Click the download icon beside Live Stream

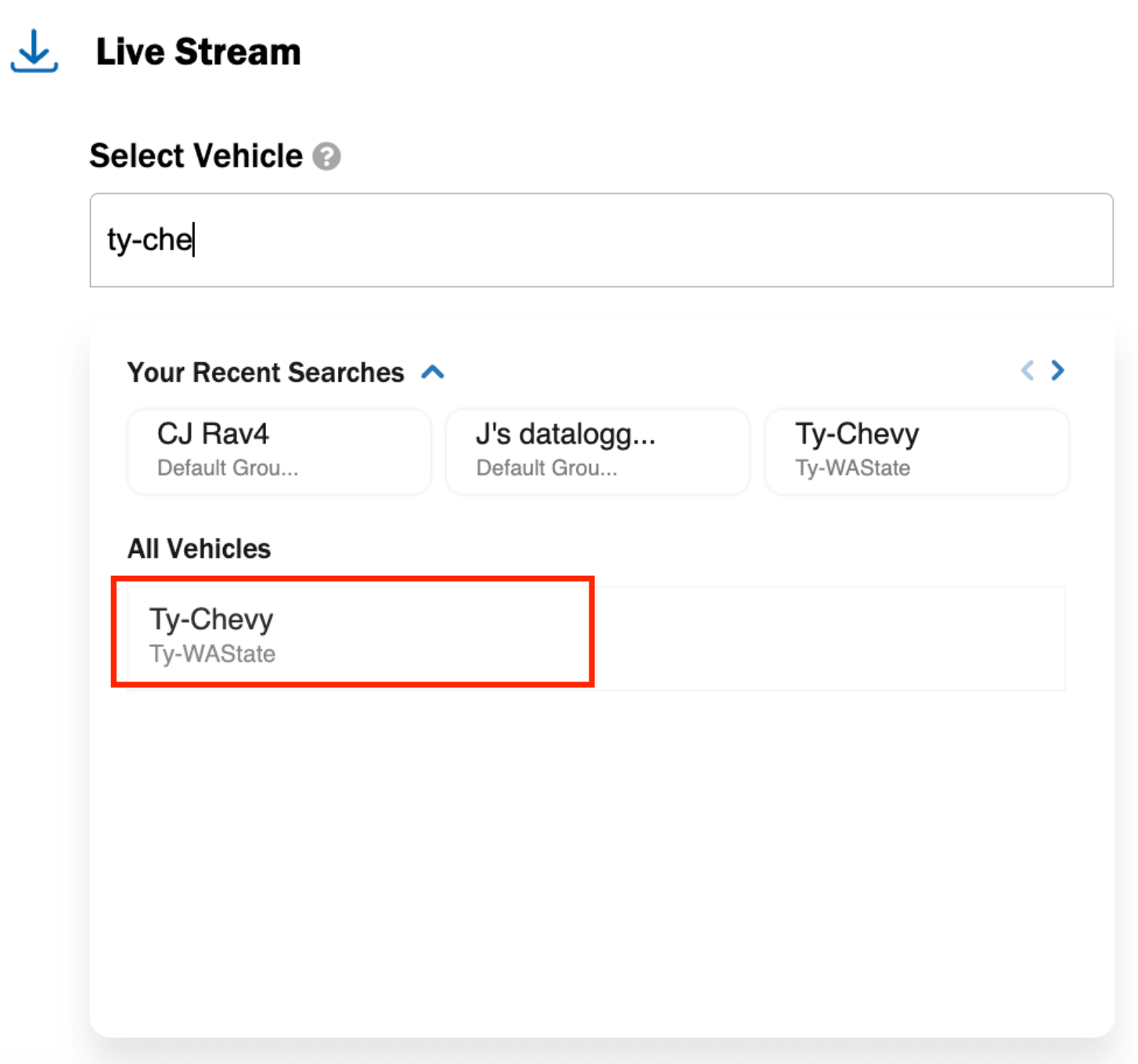coord(34,52)
